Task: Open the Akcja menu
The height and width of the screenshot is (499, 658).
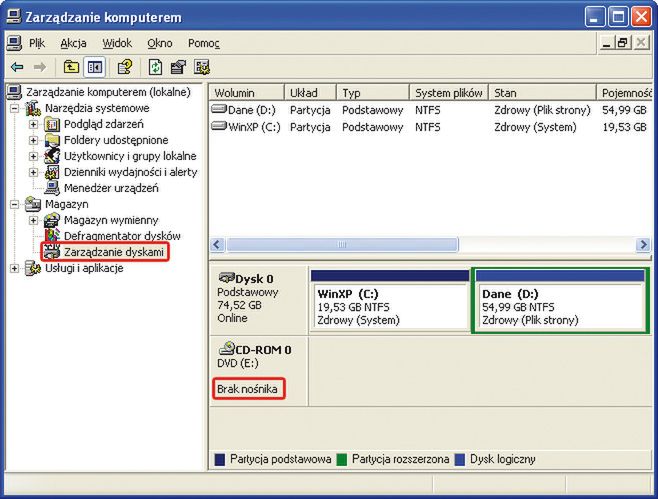Action: 73,43
